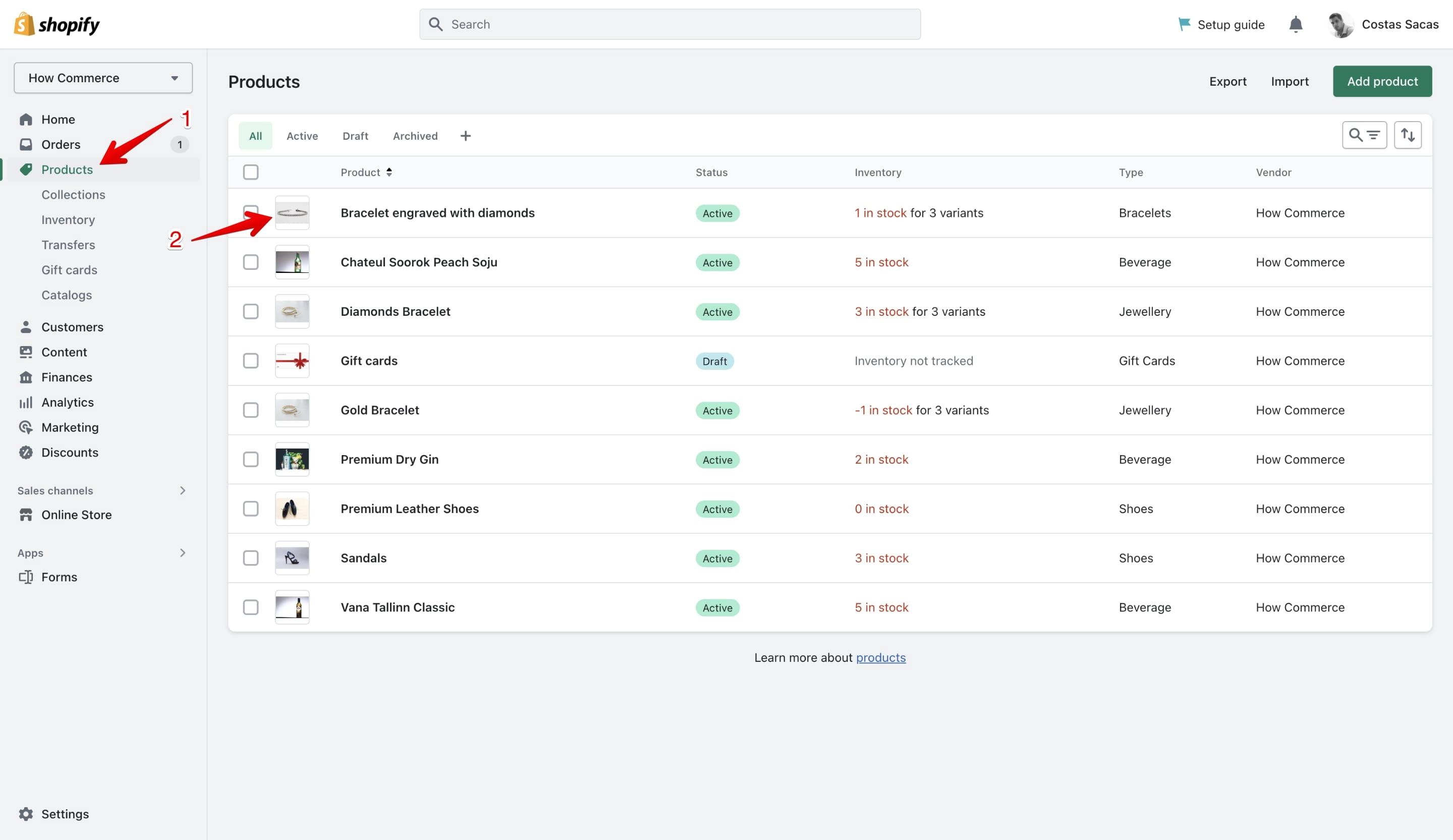Click the Costas Sacas account name

coord(1400,24)
